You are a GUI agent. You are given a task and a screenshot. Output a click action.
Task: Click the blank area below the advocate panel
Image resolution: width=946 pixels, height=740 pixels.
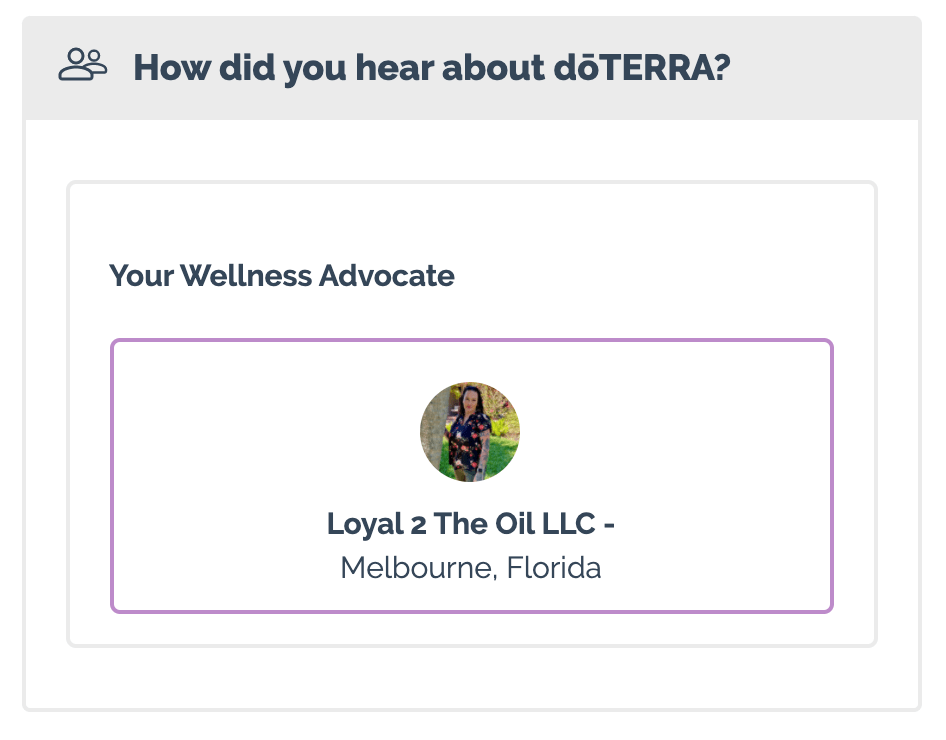tap(472, 678)
